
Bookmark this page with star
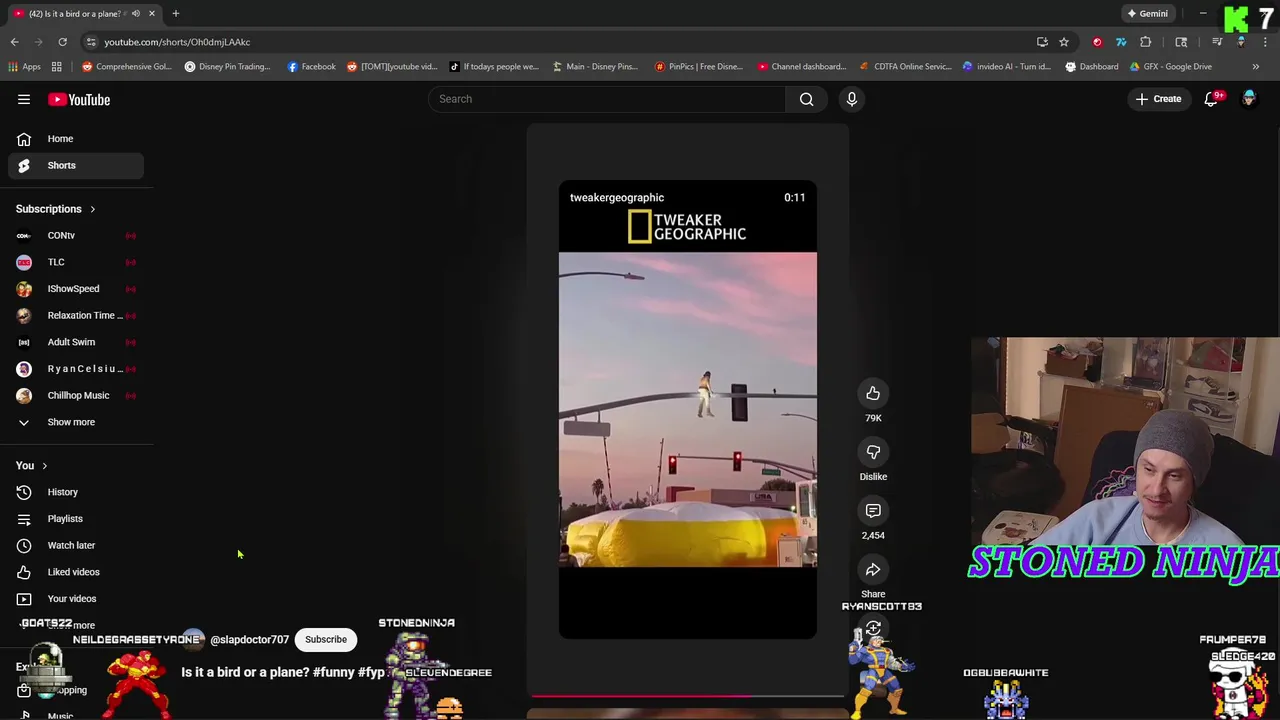point(1064,42)
